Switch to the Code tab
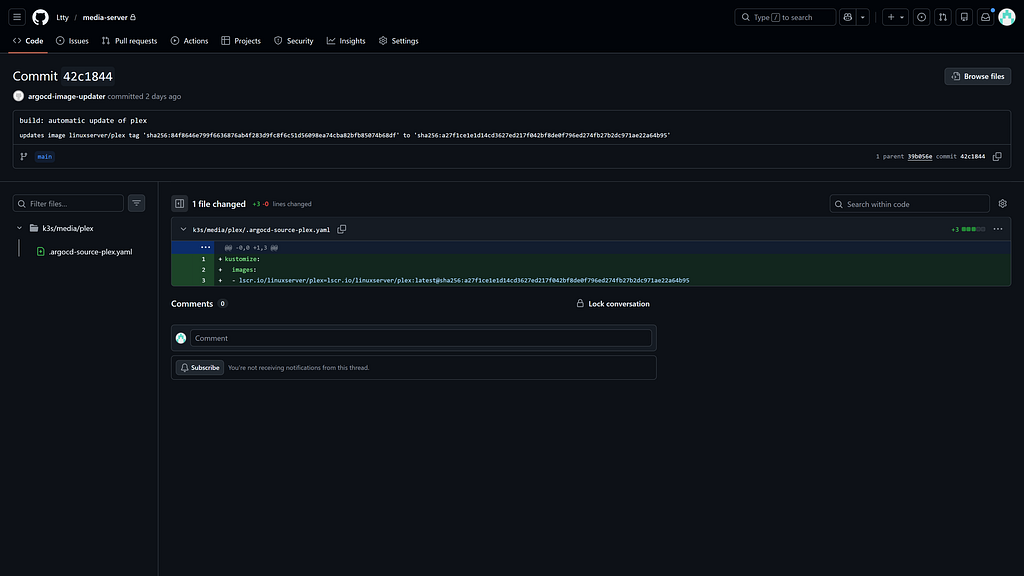 28,40
